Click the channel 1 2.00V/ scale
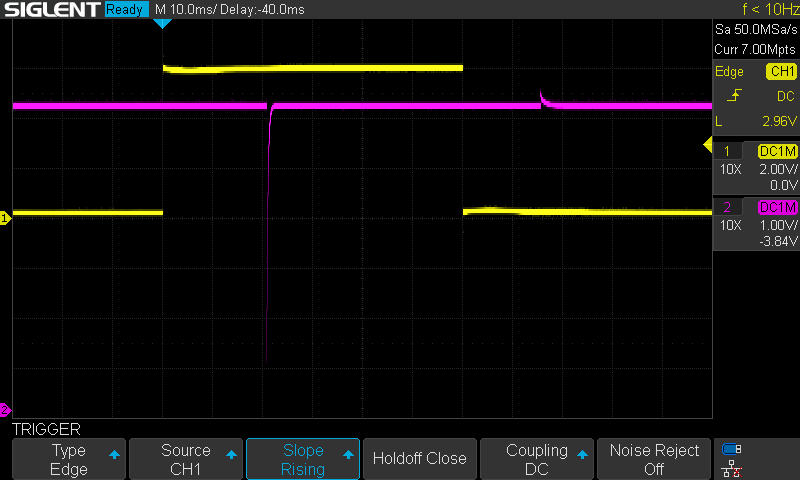Image resolution: width=800 pixels, height=480 pixels. point(778,169)
